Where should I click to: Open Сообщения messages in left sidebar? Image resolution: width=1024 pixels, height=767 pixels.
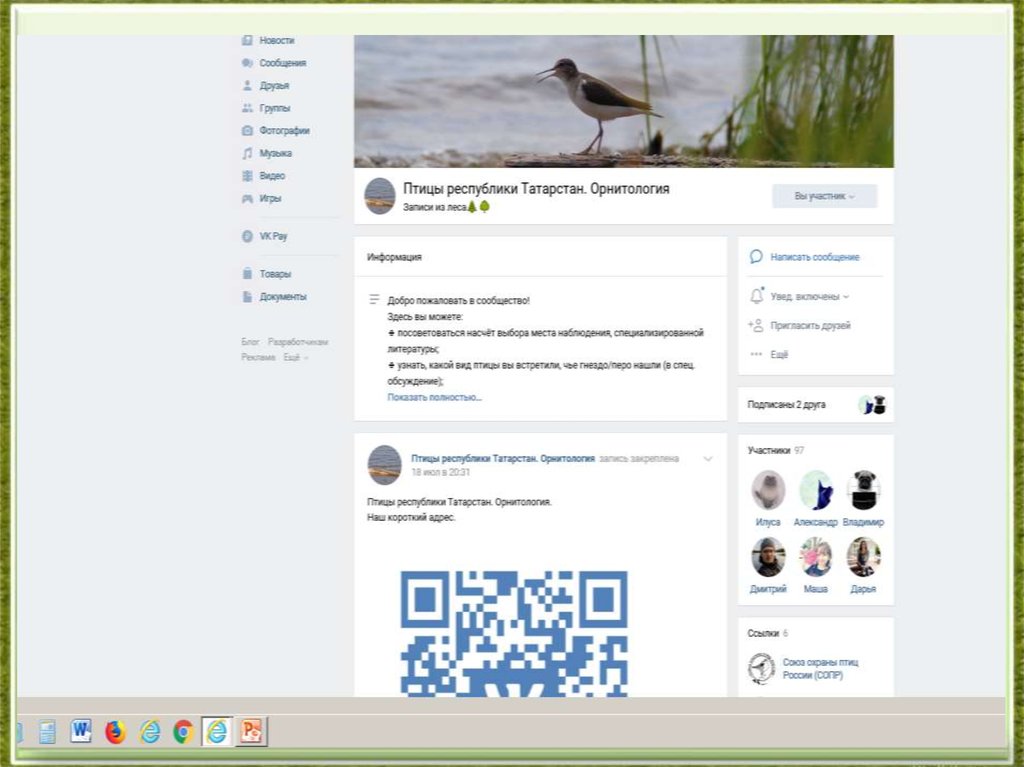tap(282, 63)
